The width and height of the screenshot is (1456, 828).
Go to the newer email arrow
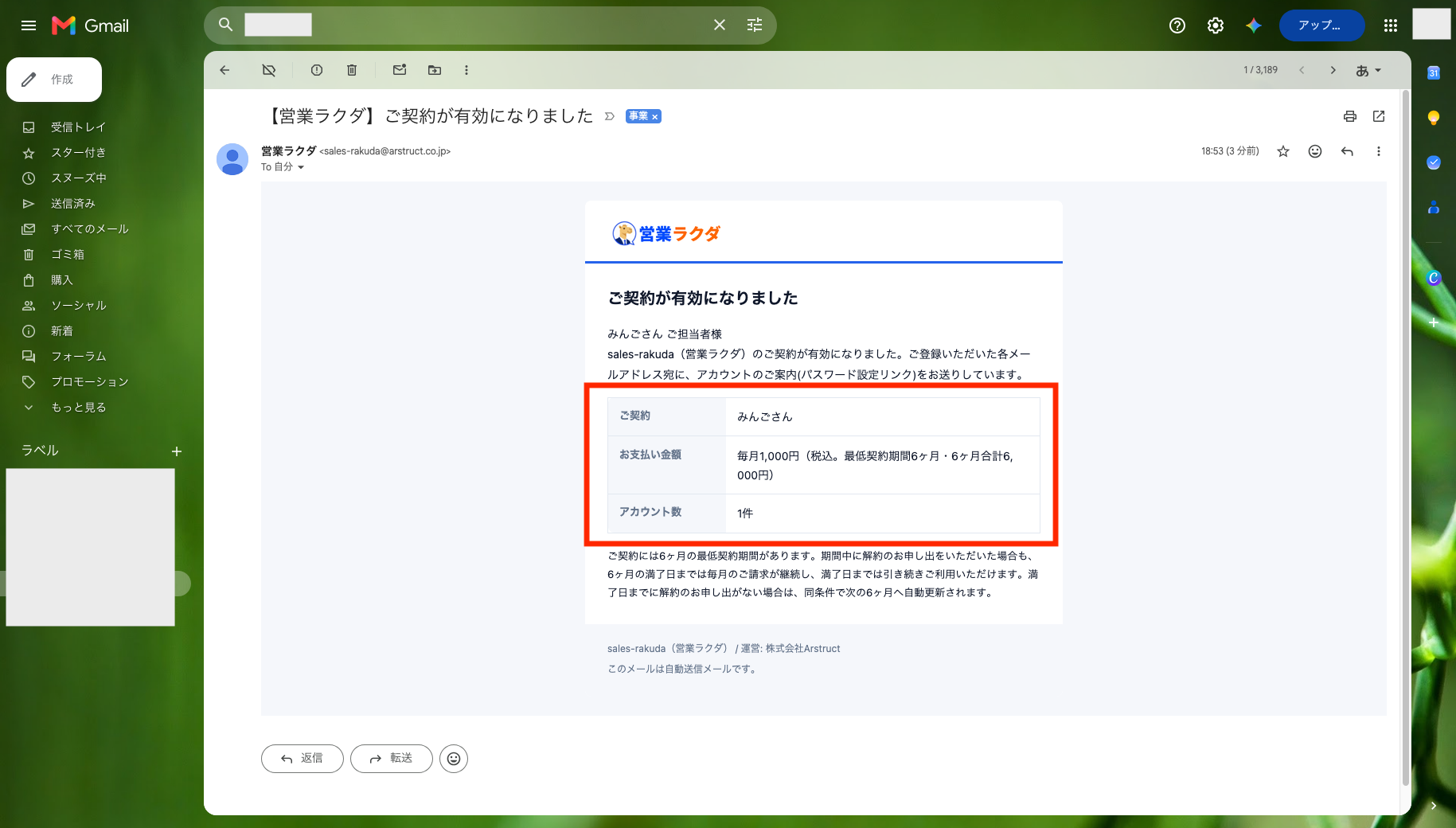pyautogui.click(x=1302, y=70)
